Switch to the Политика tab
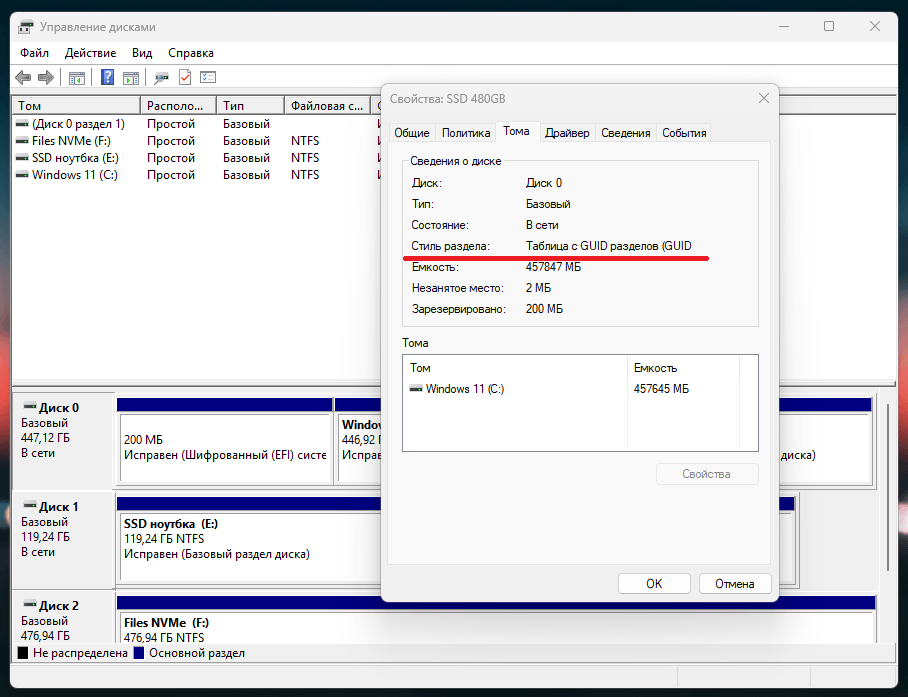908x697 pixels. [x=466, y=133]
